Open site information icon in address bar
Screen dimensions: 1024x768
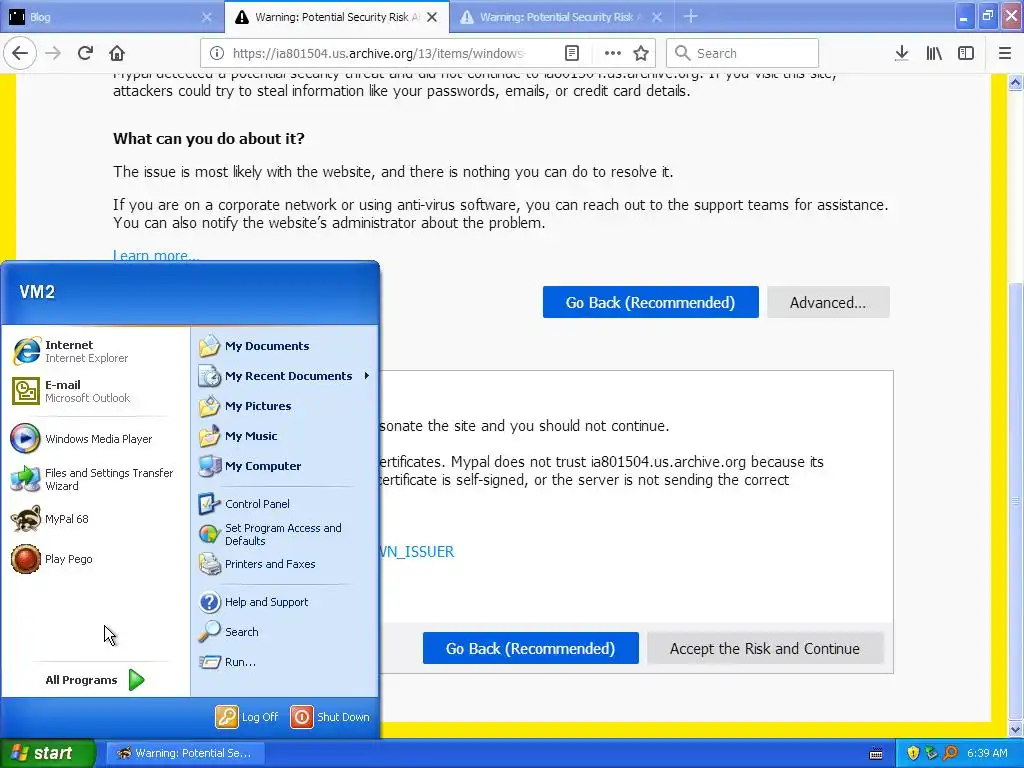[x=217, y=53]
